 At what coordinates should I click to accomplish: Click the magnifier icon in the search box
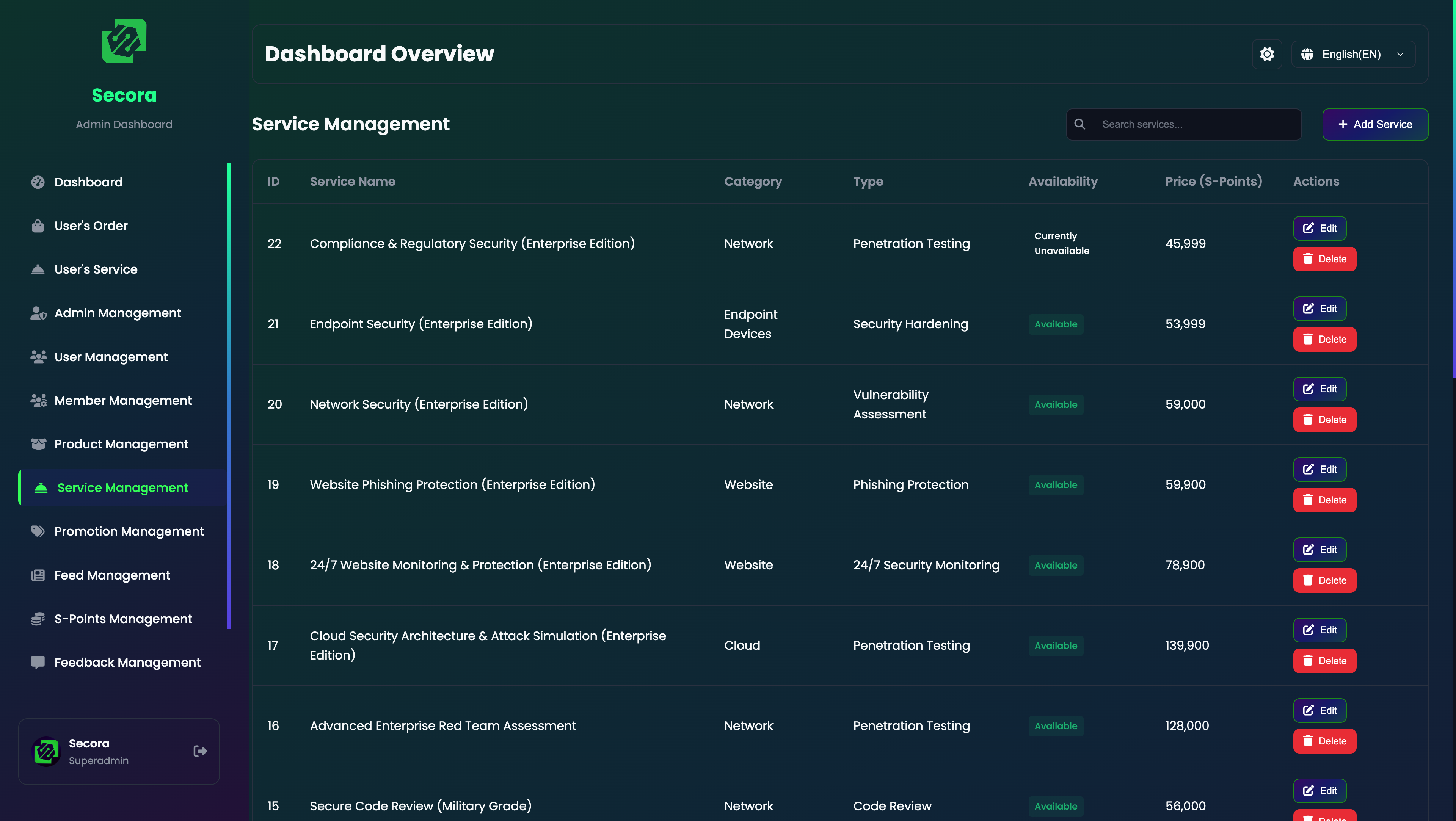click(1079, 124)
